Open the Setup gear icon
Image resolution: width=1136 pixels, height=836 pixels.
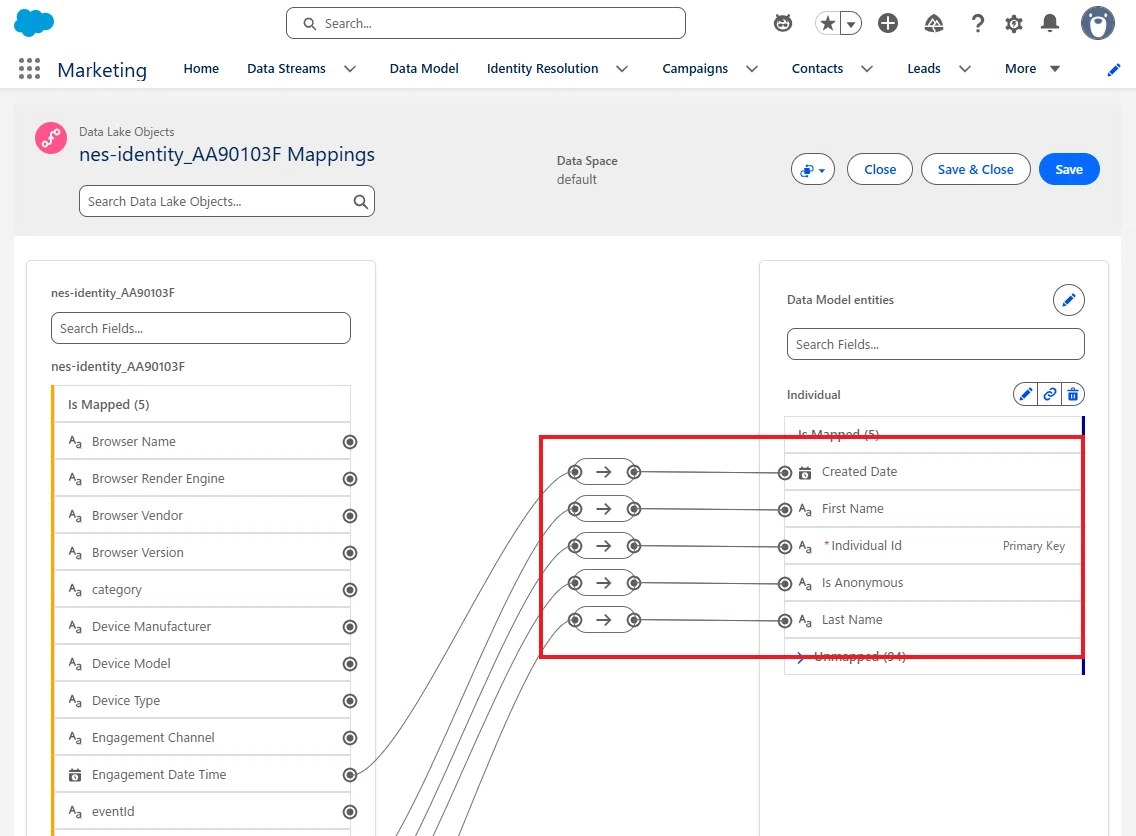coord(1014,24)
